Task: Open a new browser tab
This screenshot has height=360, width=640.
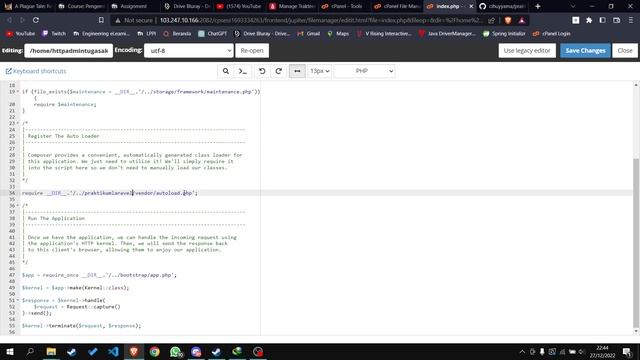Action: coord(538,7)
